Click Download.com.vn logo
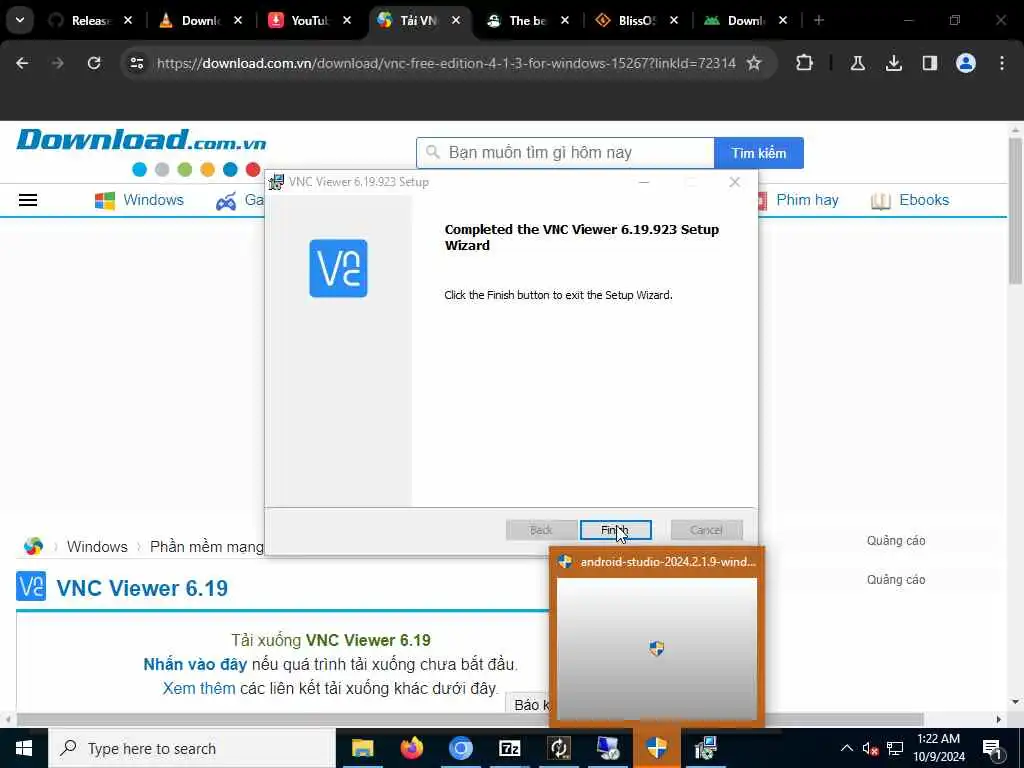The image size is (1024, 768). click(141, 140)
